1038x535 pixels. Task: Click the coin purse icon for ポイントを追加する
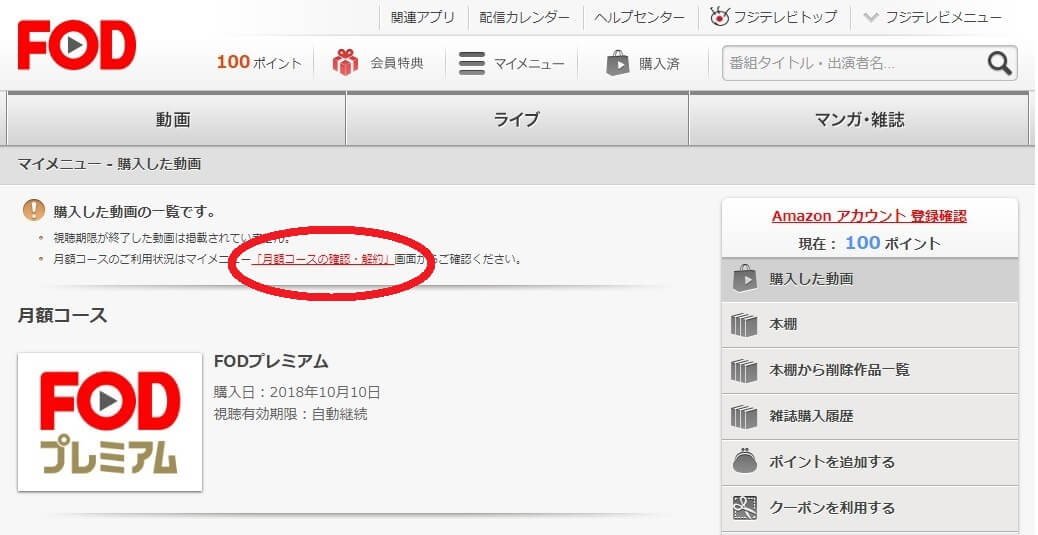tap(745, 462)
